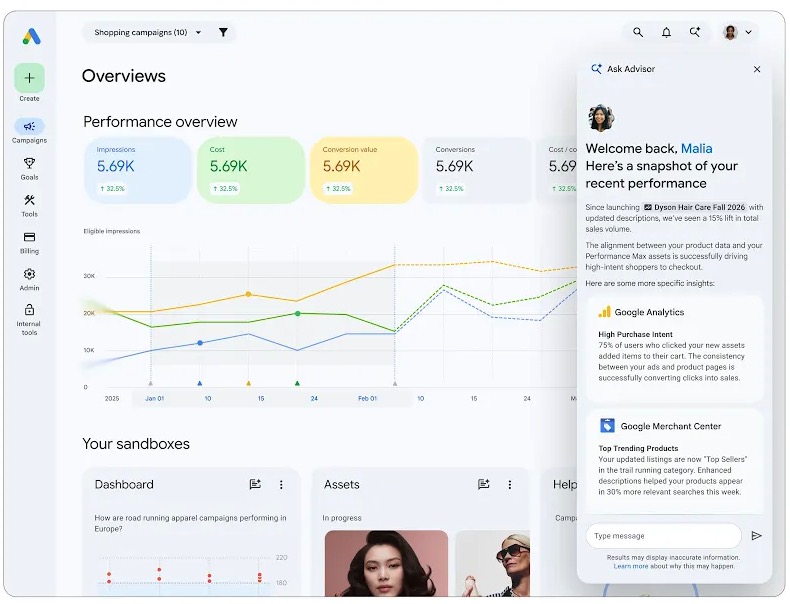Click the Performance overview heading
The height and width of the screenshot is (604, 790).
point(160,121)
